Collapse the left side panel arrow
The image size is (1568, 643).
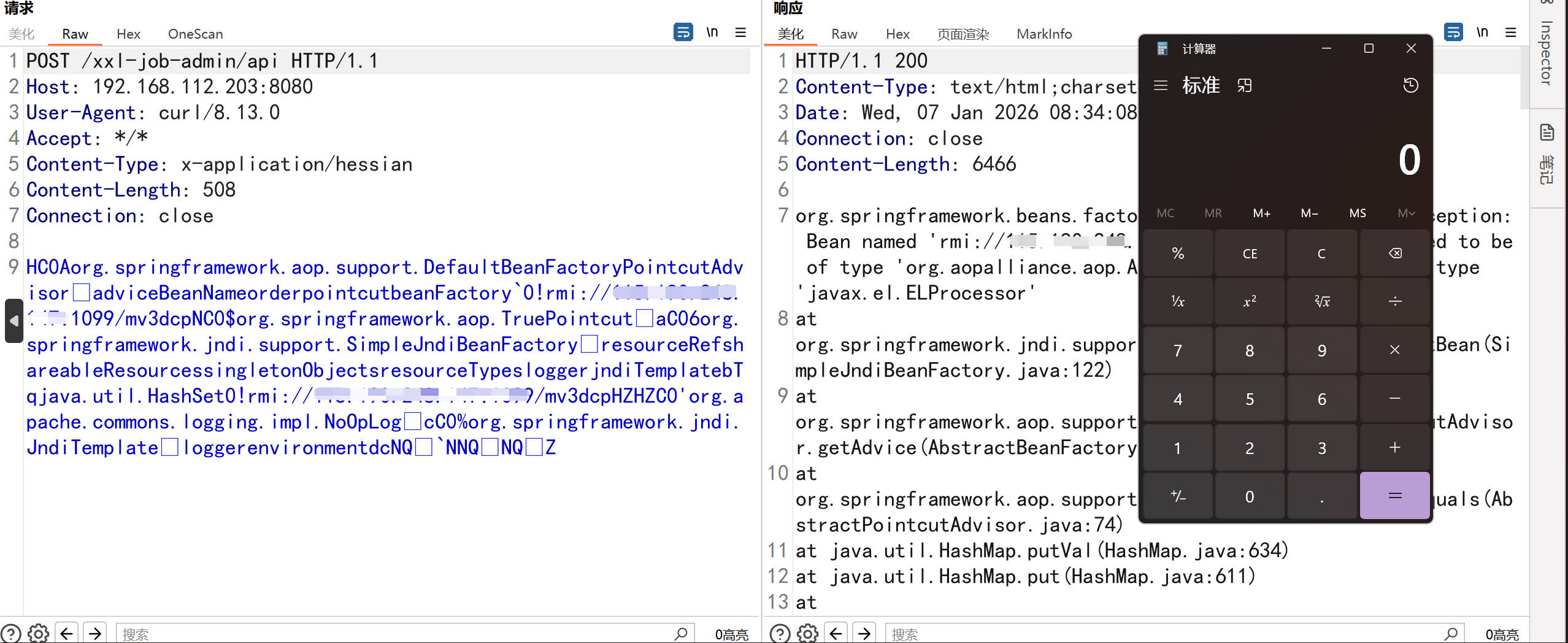pyautogui.click(x=13, y=320)
